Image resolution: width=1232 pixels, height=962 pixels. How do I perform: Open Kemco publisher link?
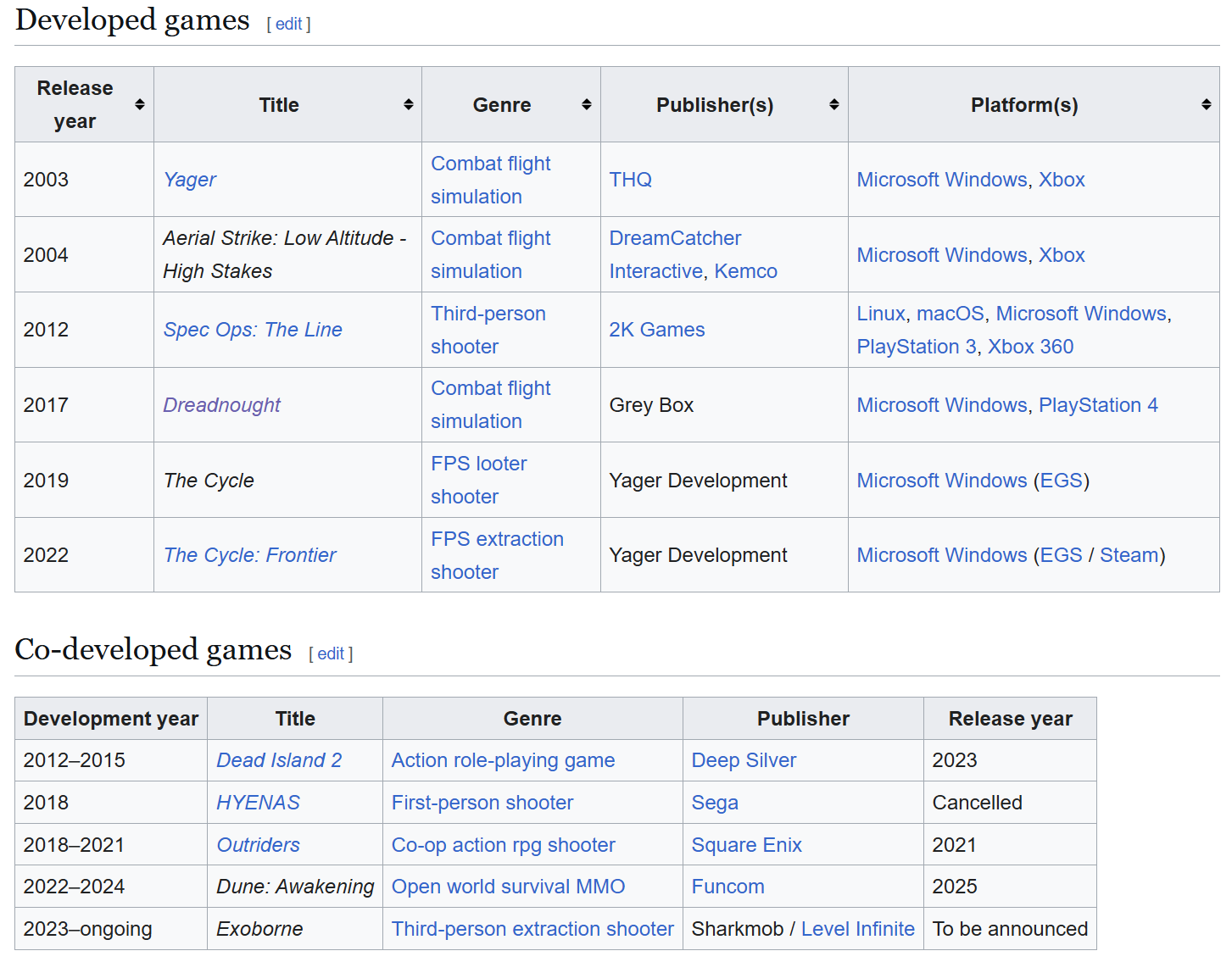[x=745, y=271]
